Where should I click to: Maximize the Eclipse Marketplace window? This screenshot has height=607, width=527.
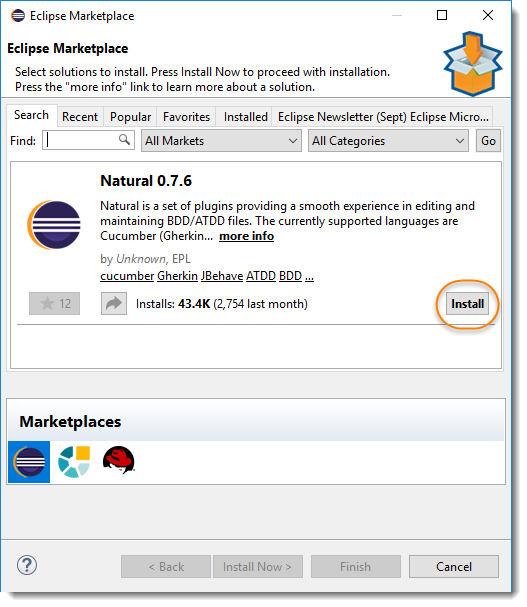tap(442, 15)
